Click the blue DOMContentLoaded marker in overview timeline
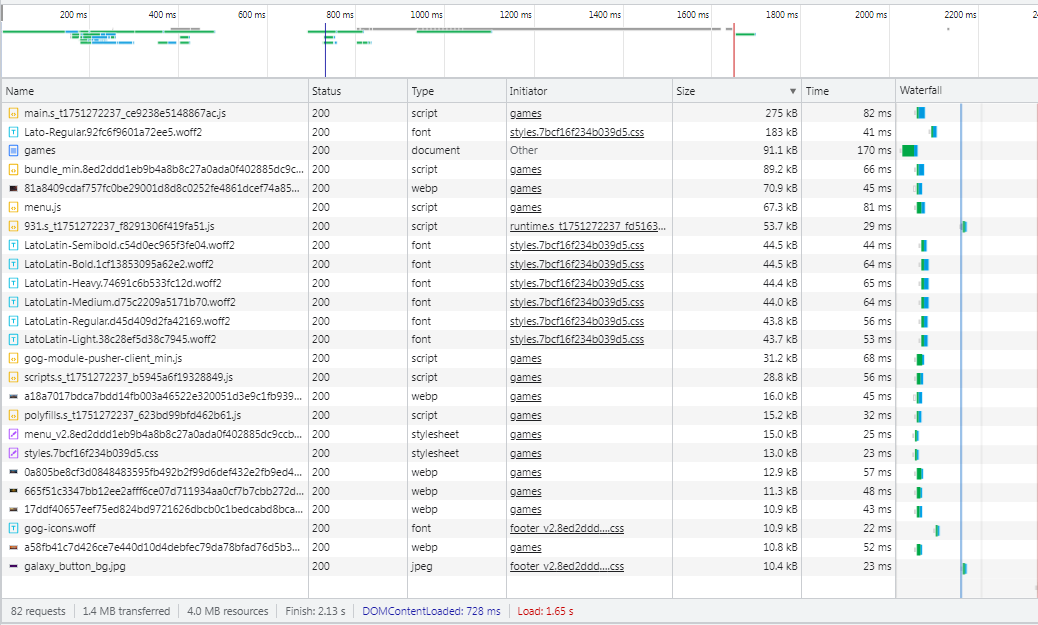1038x625 pixels. tap(325, 50)
